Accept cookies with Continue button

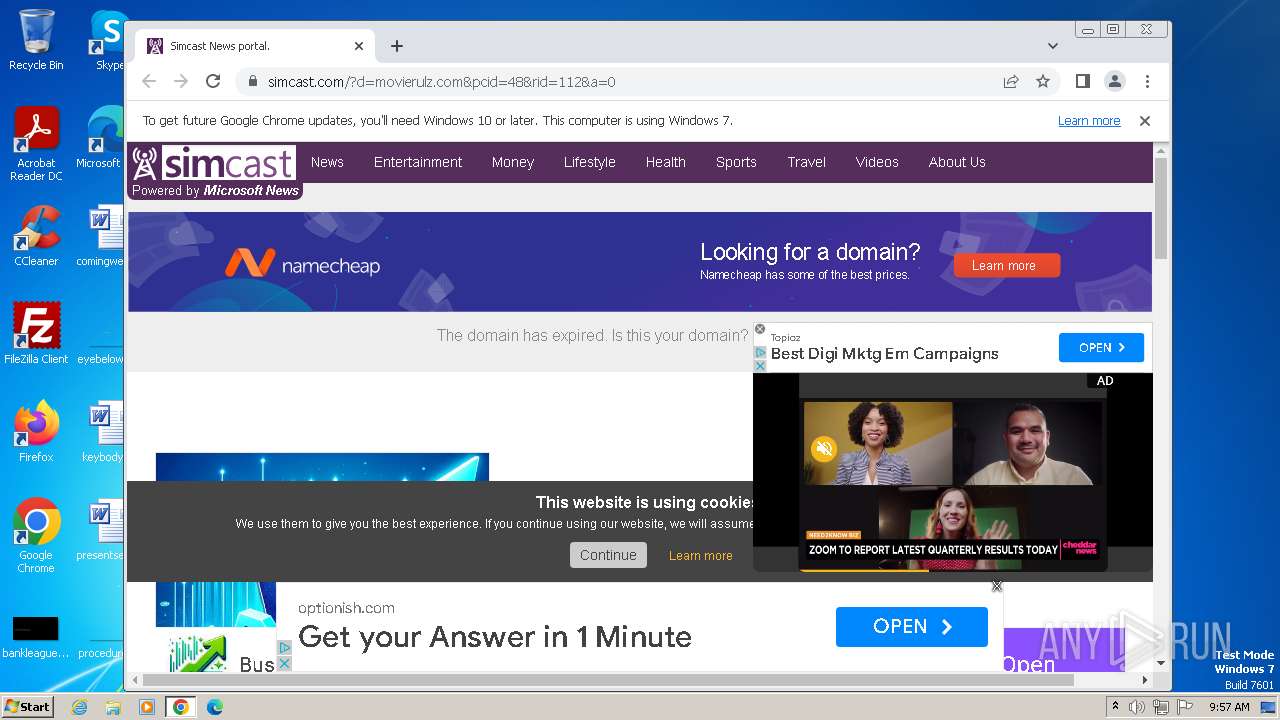click(x=608, y=555)
